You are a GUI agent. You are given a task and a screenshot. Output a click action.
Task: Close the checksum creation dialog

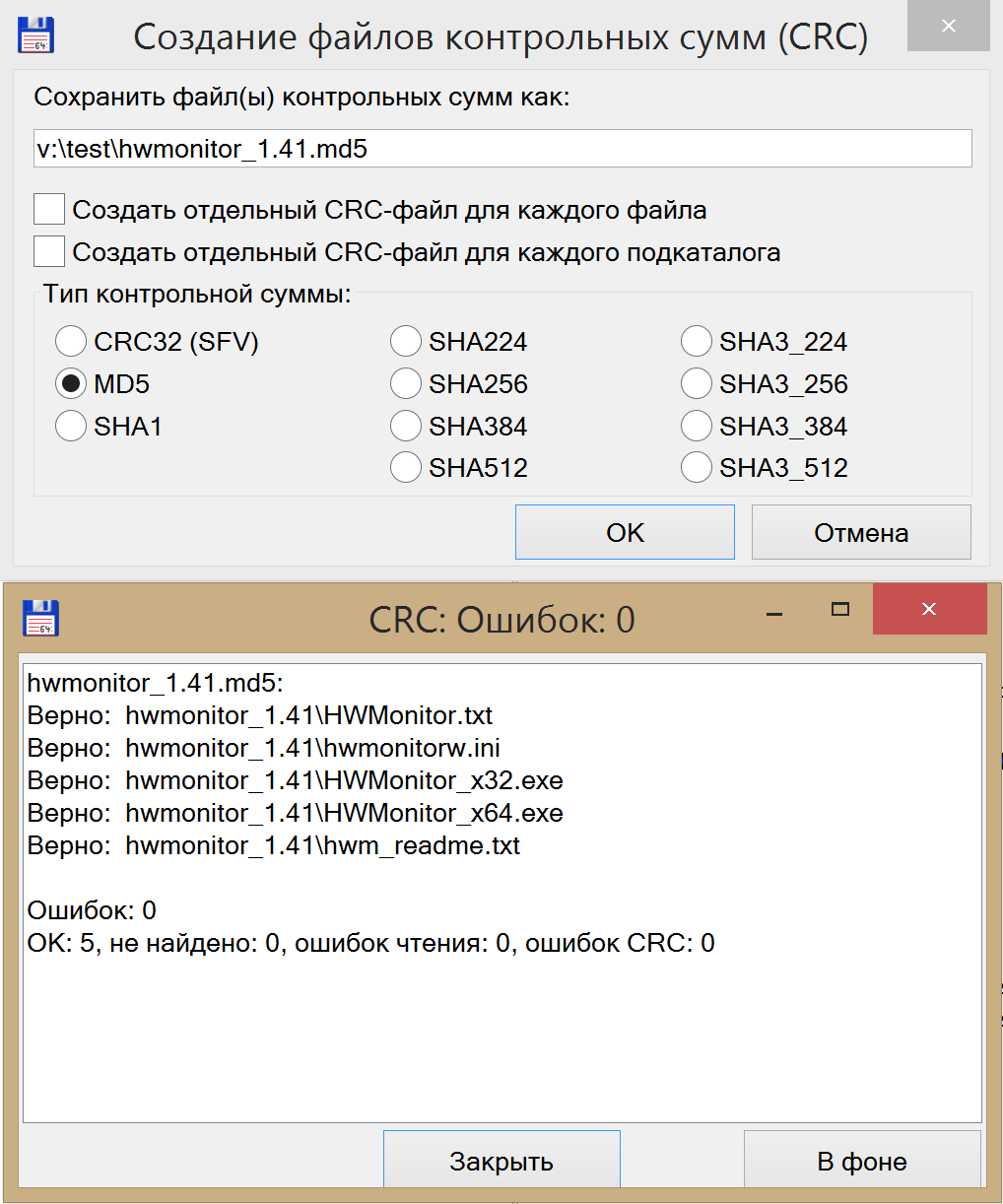[948, 27]
